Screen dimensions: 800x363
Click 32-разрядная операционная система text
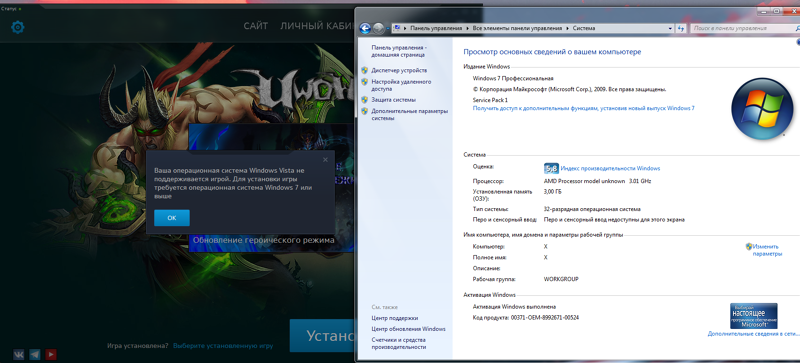pos(592,209)
